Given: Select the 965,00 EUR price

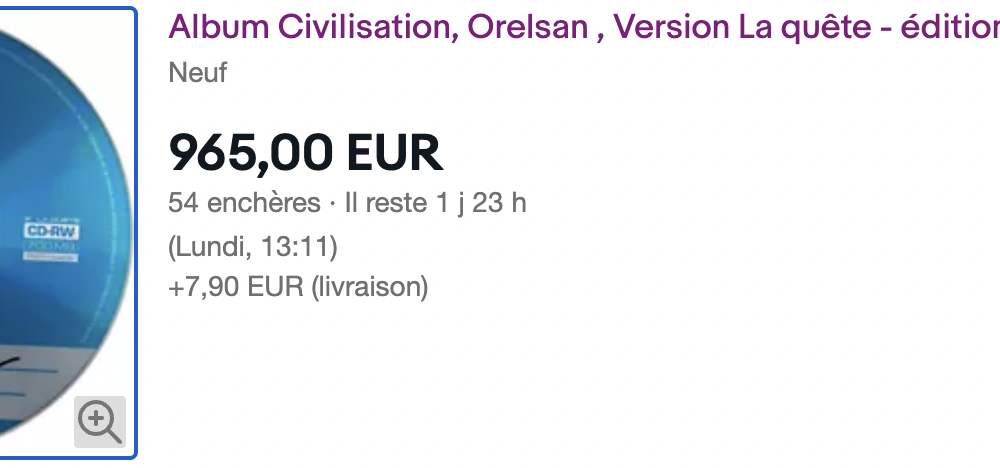Looking at the screenshot, I should (x=305, y=153).
